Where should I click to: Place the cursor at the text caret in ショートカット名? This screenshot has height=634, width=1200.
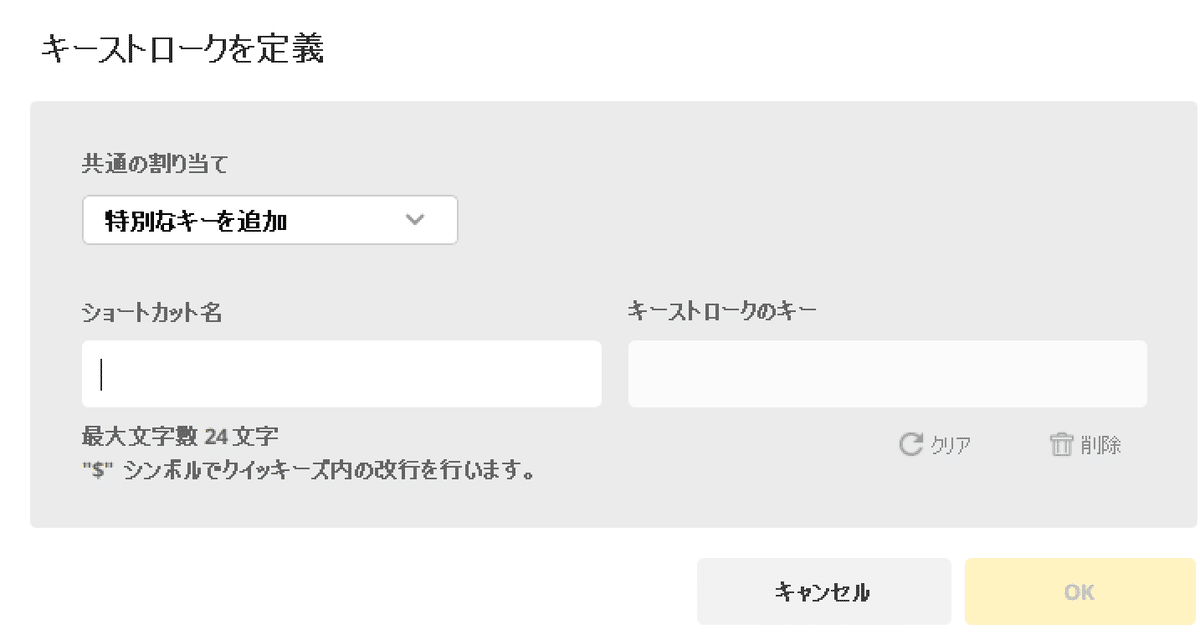pos(102,374)
